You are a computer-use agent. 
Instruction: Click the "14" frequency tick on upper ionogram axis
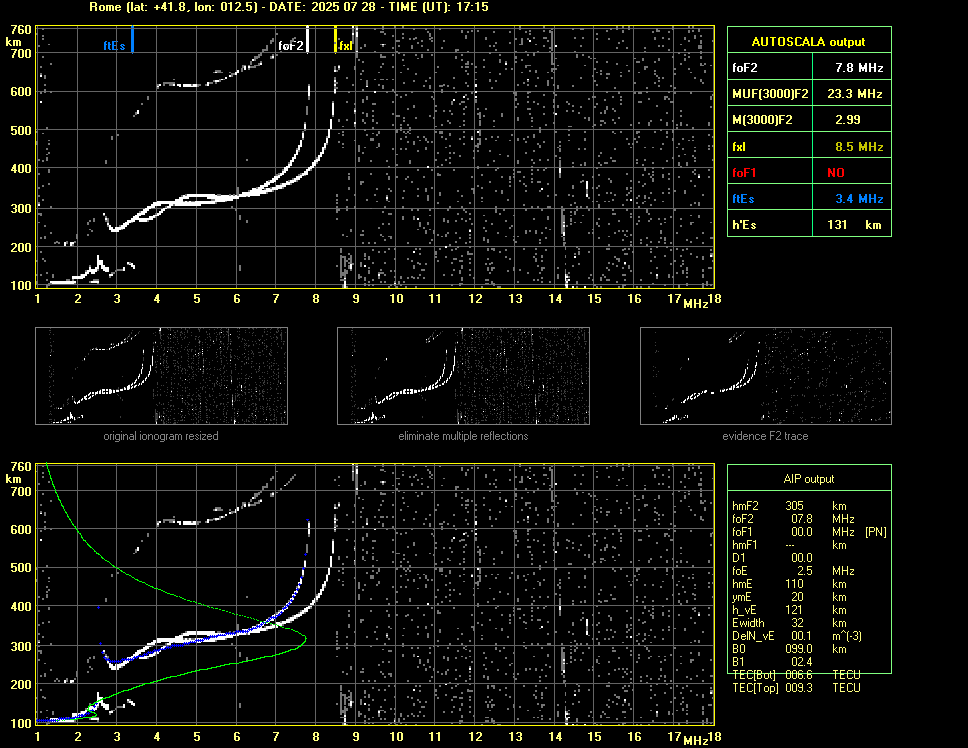555,299
